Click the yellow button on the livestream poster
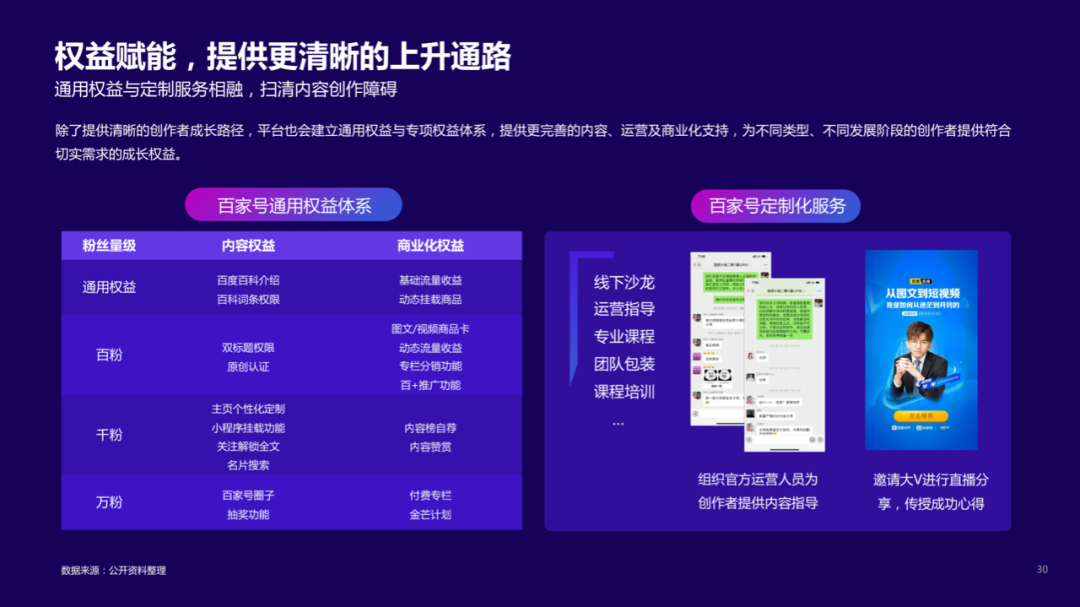 921,416
